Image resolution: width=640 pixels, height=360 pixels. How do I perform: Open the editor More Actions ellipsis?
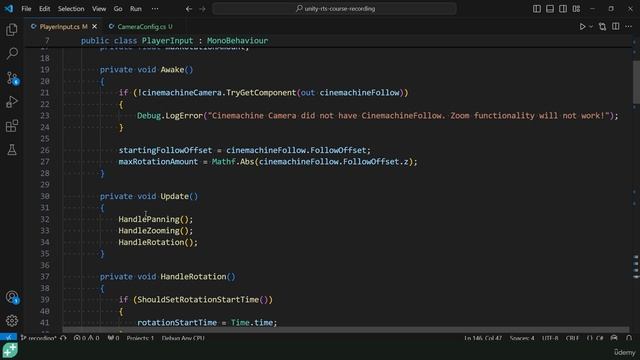coord(629,27)
